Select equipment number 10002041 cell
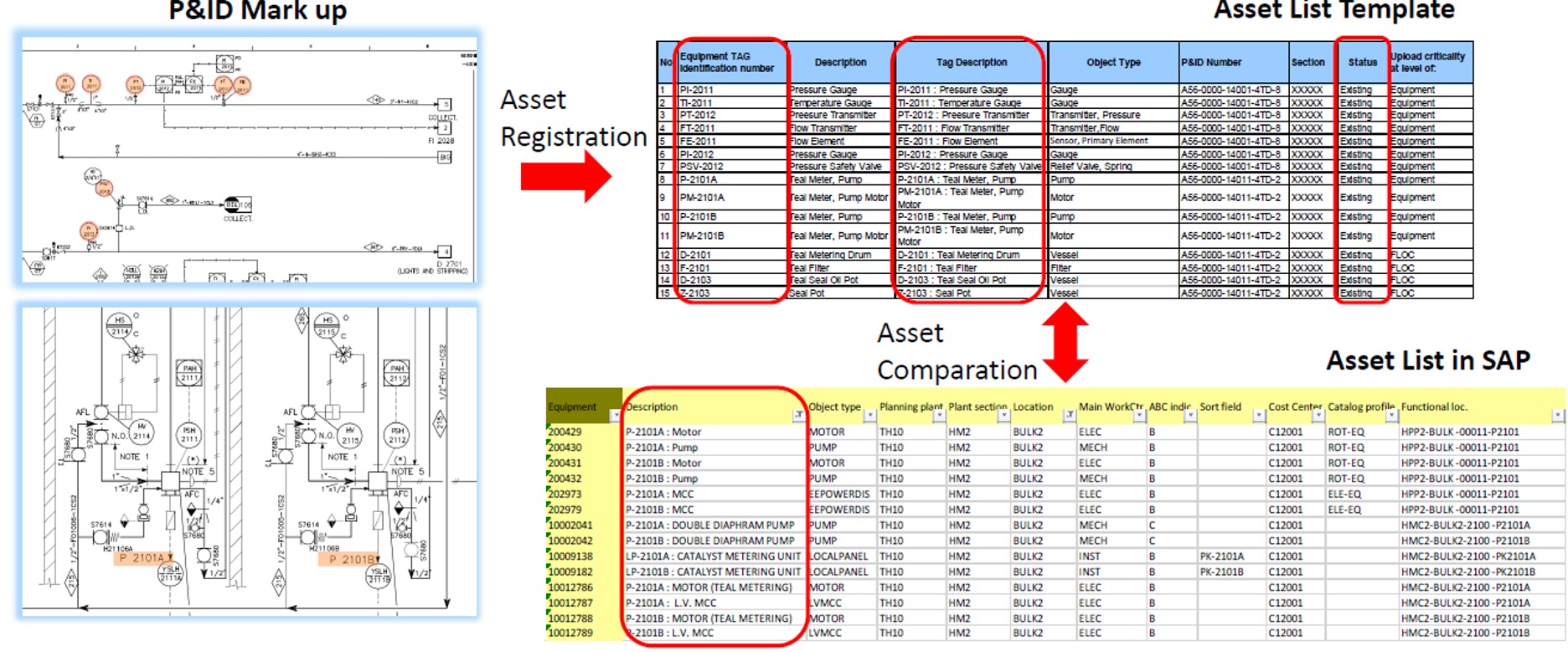This screenshot has width=1568, height=652. [584, 525]
